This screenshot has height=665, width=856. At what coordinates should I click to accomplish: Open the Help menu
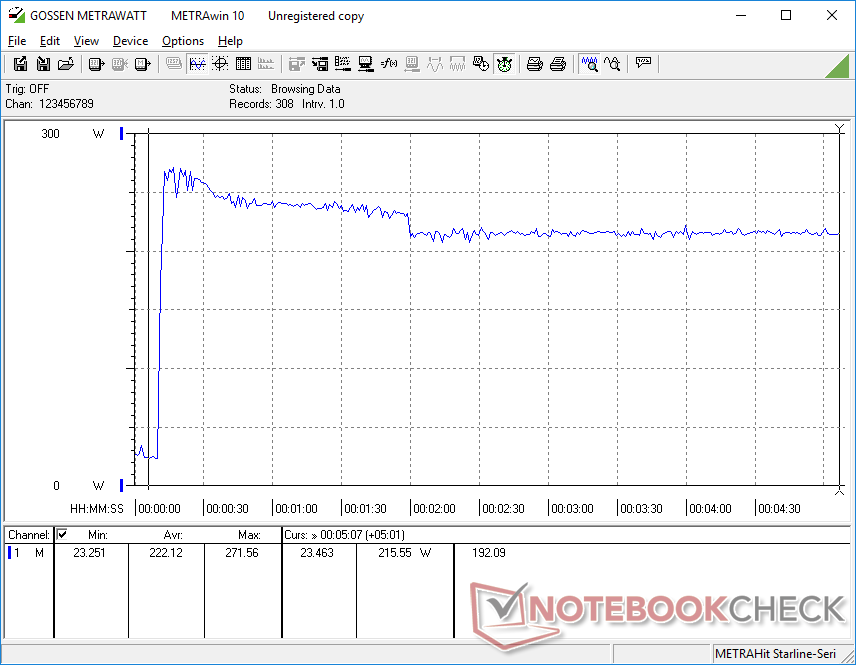(230, 41)
